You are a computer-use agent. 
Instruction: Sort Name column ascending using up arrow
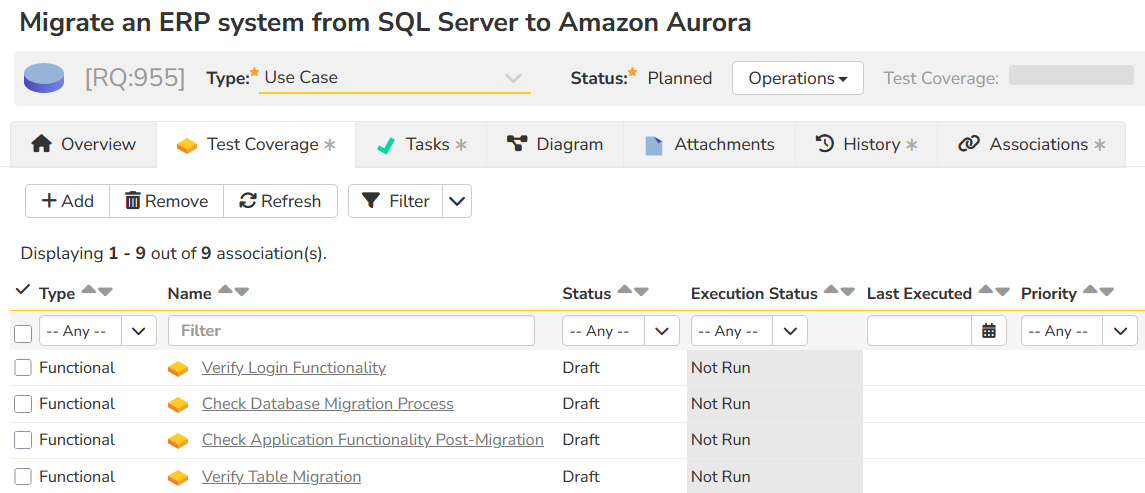(x=225, y=291)
